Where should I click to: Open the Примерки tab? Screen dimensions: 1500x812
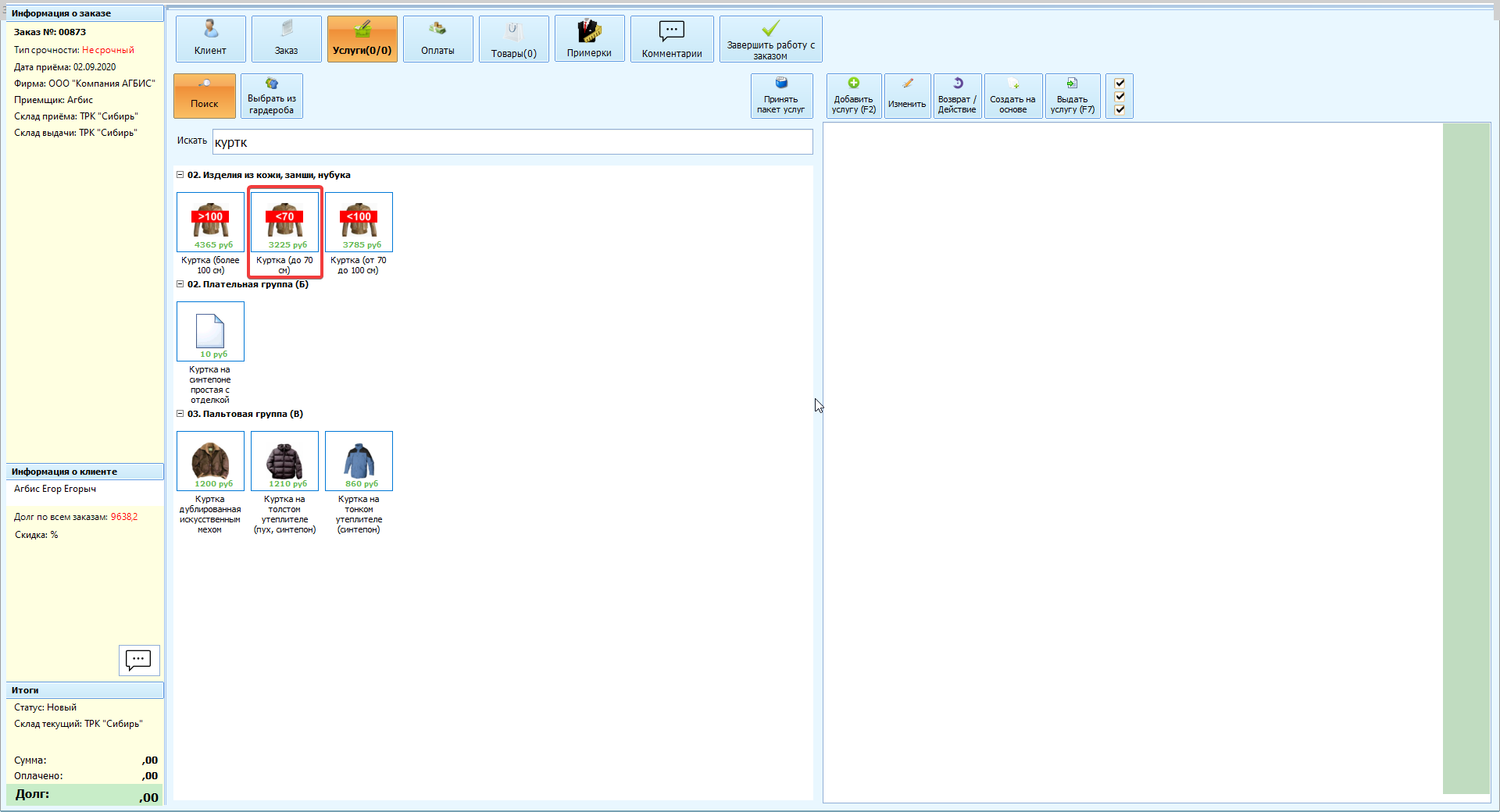click(589, 39)
